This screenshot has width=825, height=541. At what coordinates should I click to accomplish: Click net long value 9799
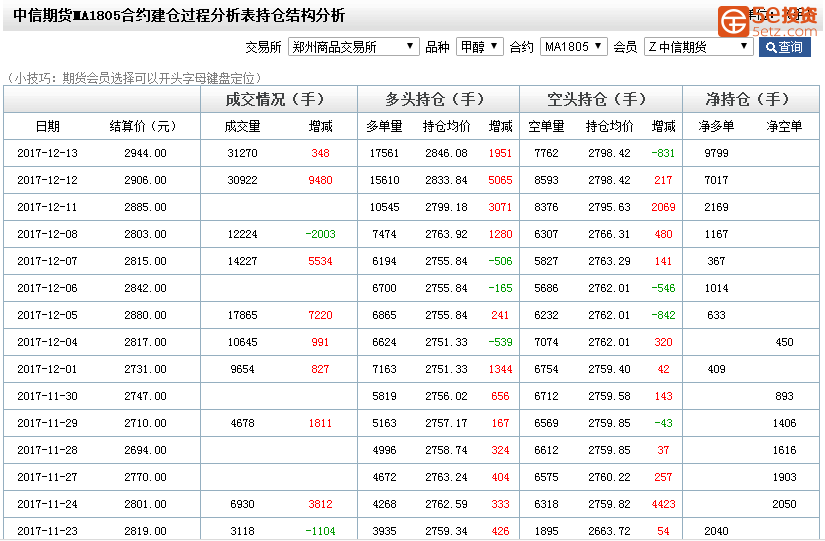tap(717, 153)
